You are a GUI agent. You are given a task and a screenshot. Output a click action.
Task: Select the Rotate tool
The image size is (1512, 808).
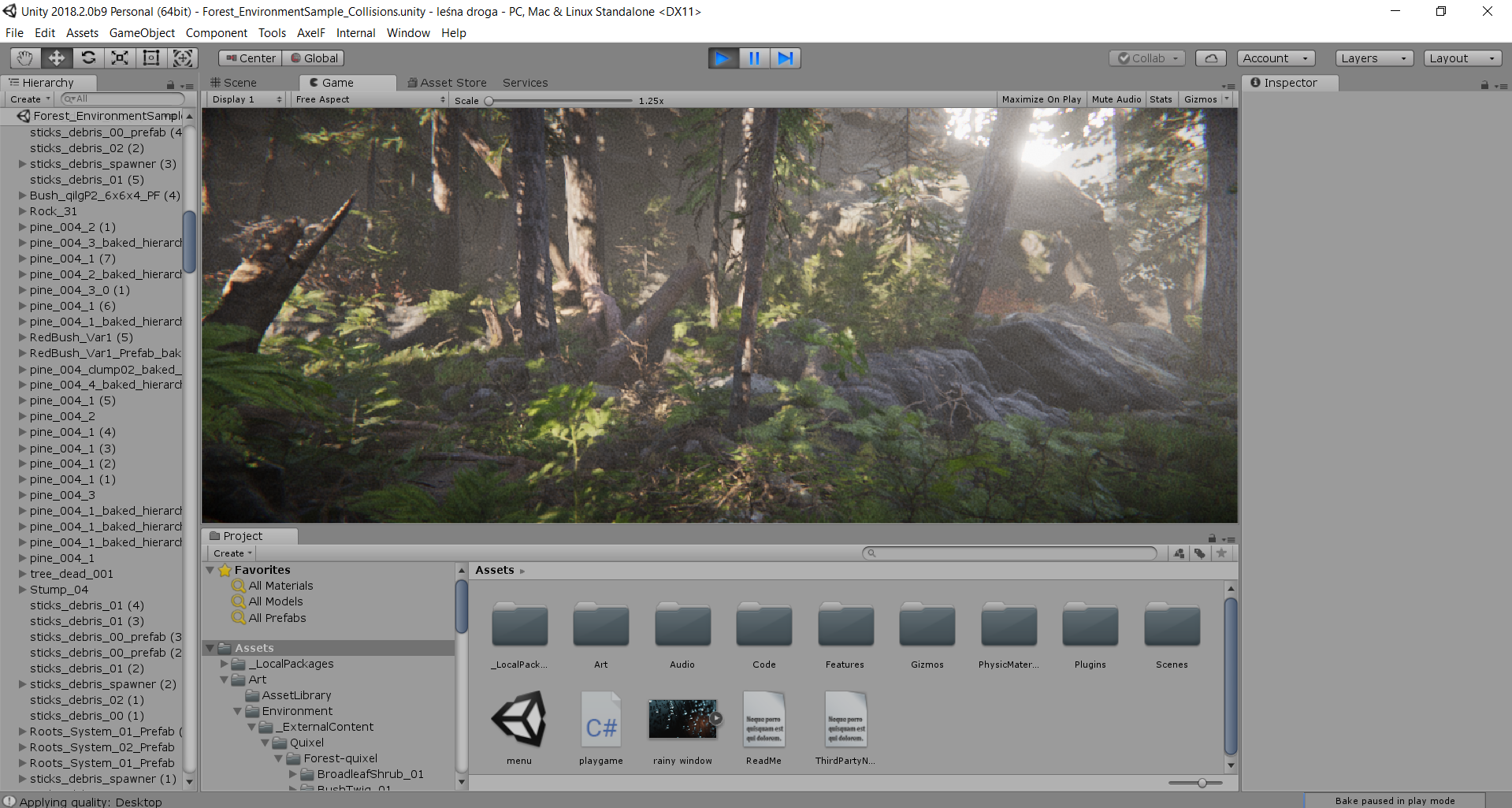pyautogui.click(x=88, y=58)
